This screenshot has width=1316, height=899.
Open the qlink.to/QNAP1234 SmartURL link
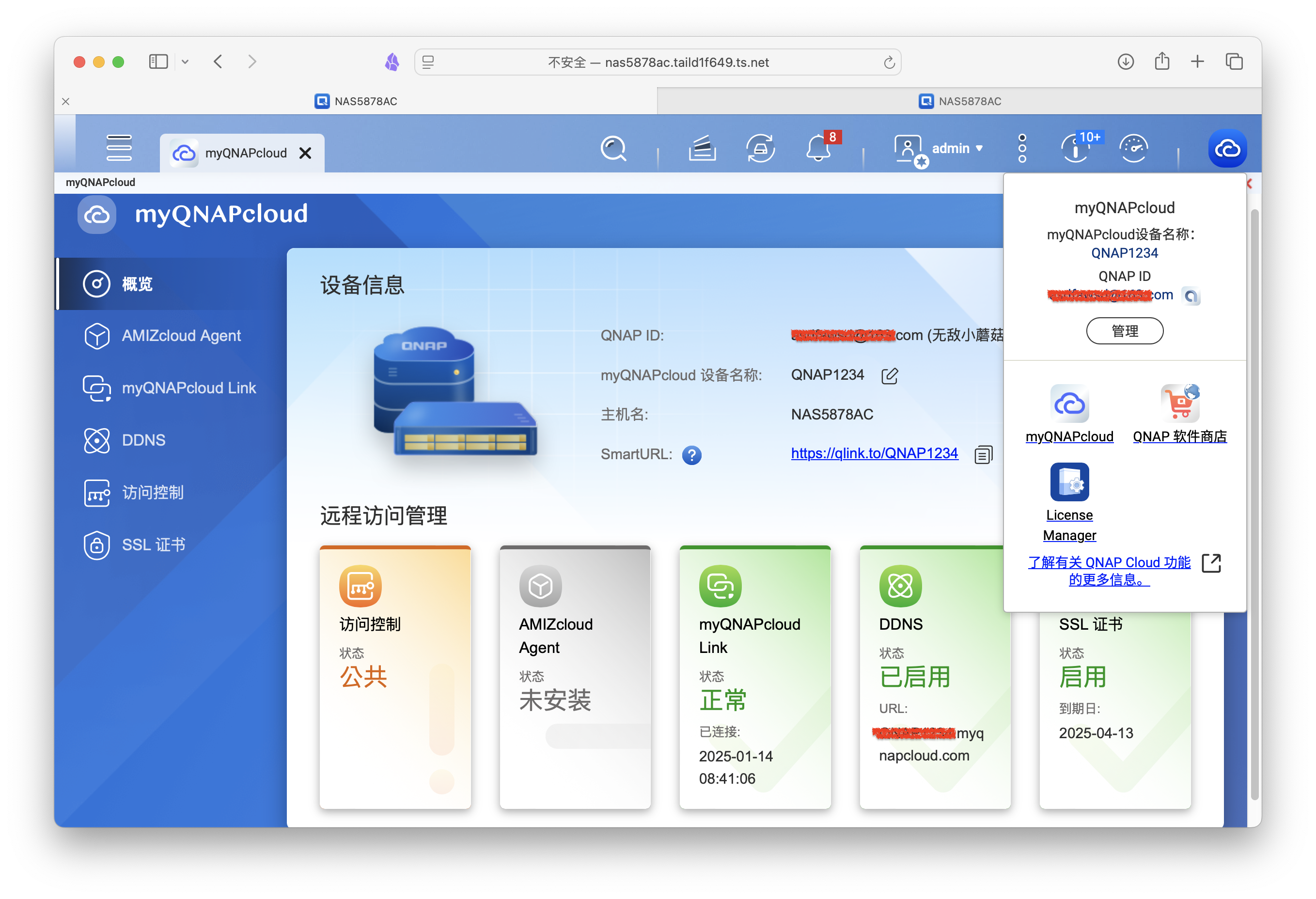[x=874, y=453]
